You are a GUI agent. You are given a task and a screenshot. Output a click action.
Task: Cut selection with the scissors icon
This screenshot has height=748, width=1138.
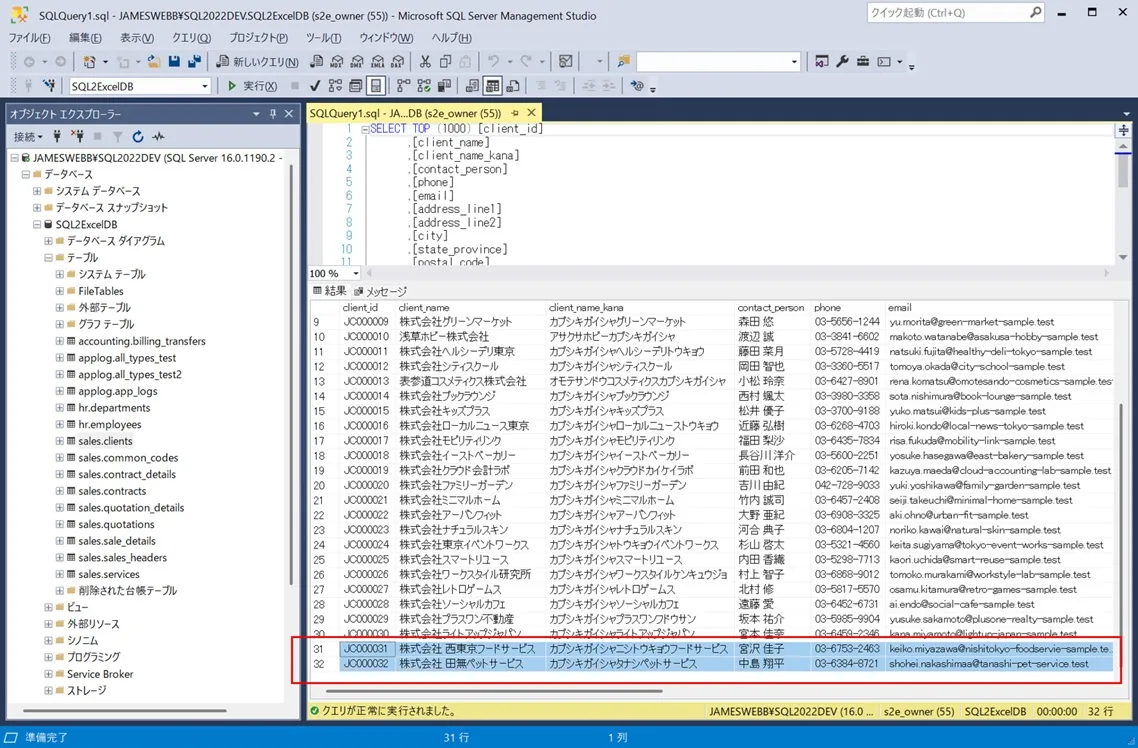pyautogui.click(x=425, y=62)
